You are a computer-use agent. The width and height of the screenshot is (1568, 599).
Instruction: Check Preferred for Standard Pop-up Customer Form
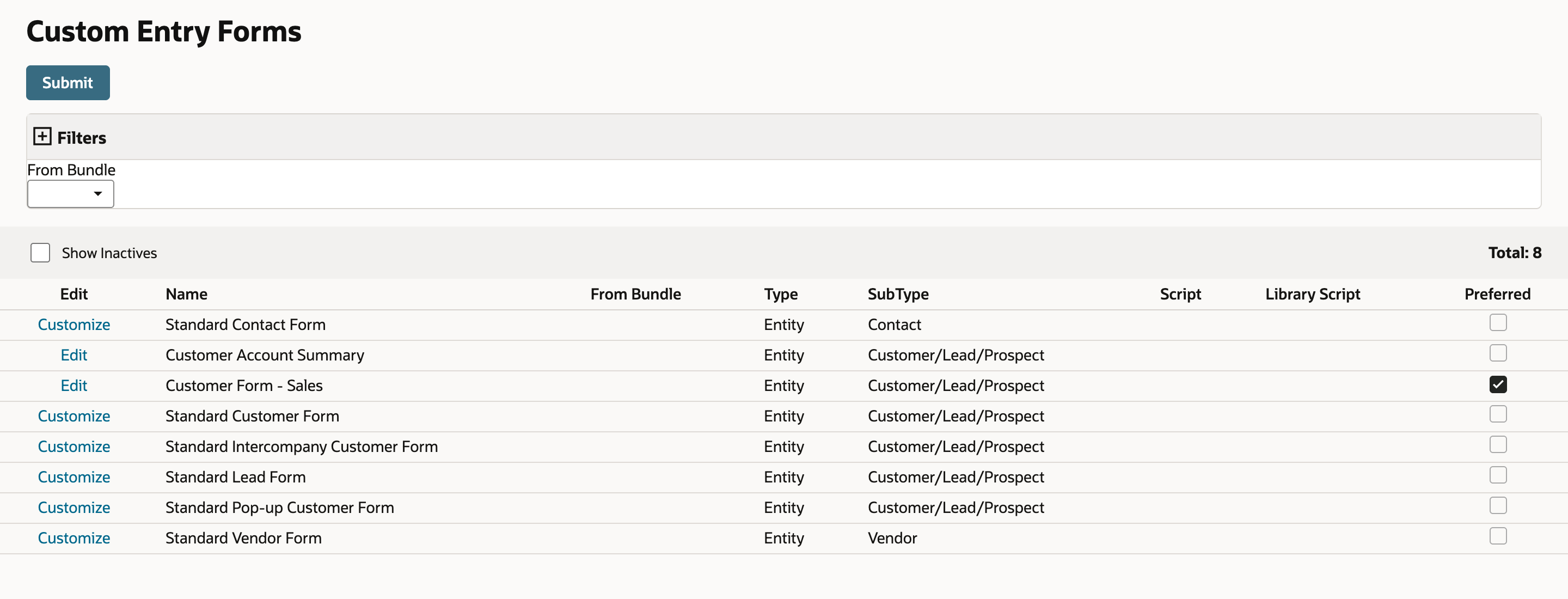(x=1497, y=505)
